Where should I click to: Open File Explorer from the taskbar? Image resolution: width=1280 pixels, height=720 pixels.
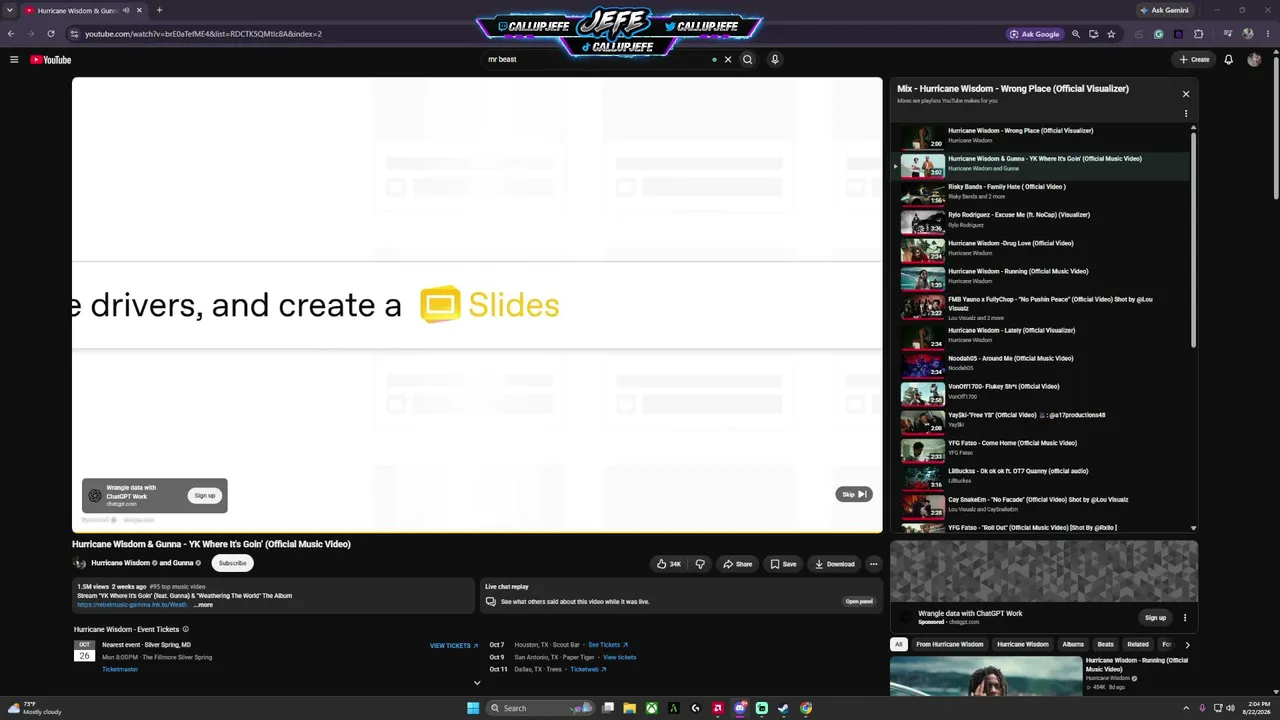629,708
